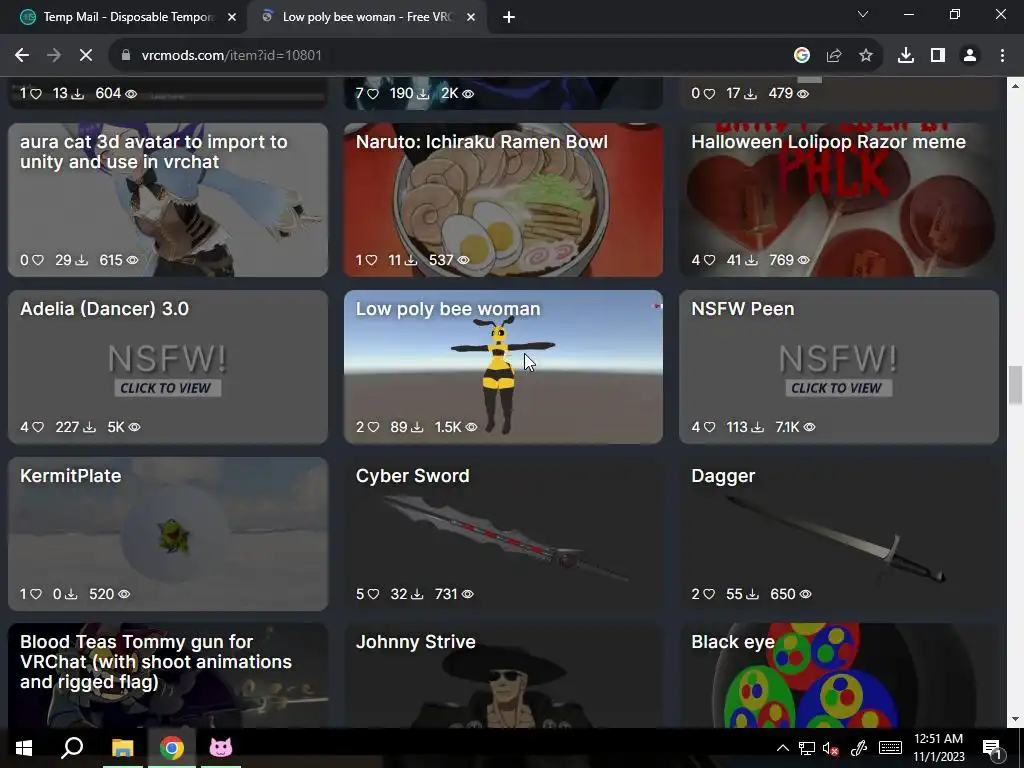1024x768 pixels.
Task: Share this page via share icon
Action: (x=834, y=56)
